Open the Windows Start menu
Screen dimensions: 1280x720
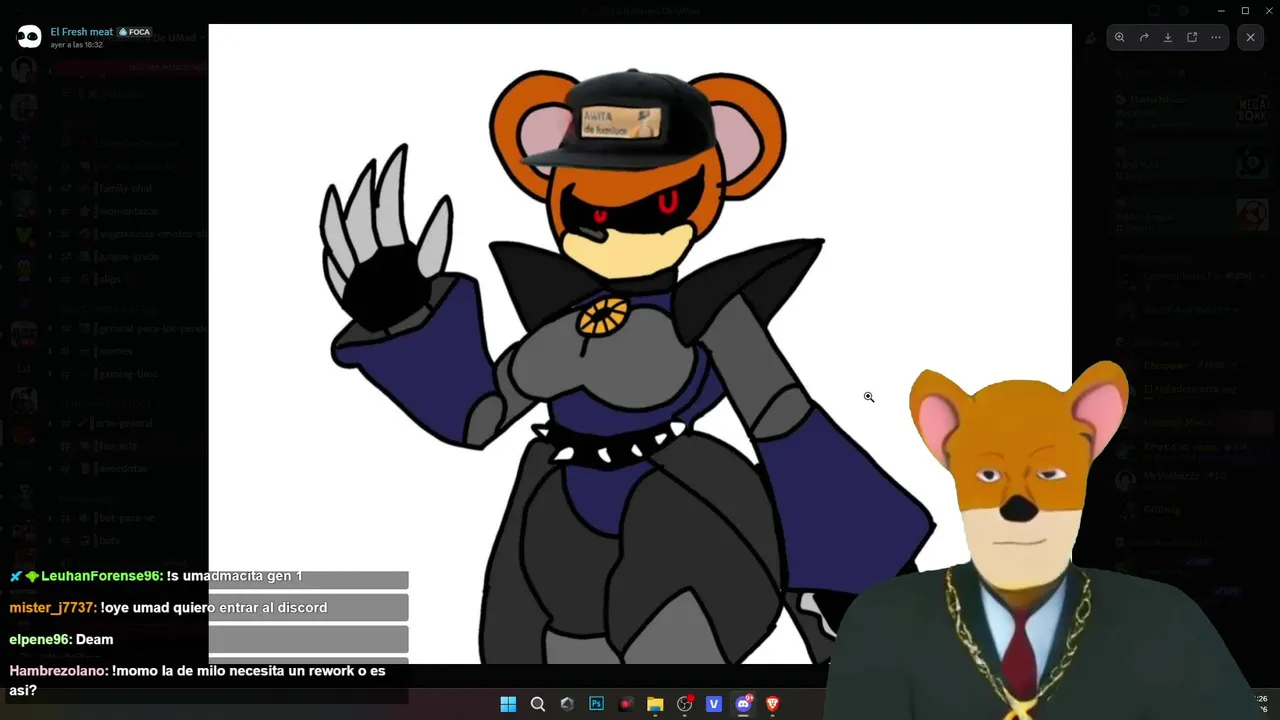pyautogui.click(x=508, y=704)
